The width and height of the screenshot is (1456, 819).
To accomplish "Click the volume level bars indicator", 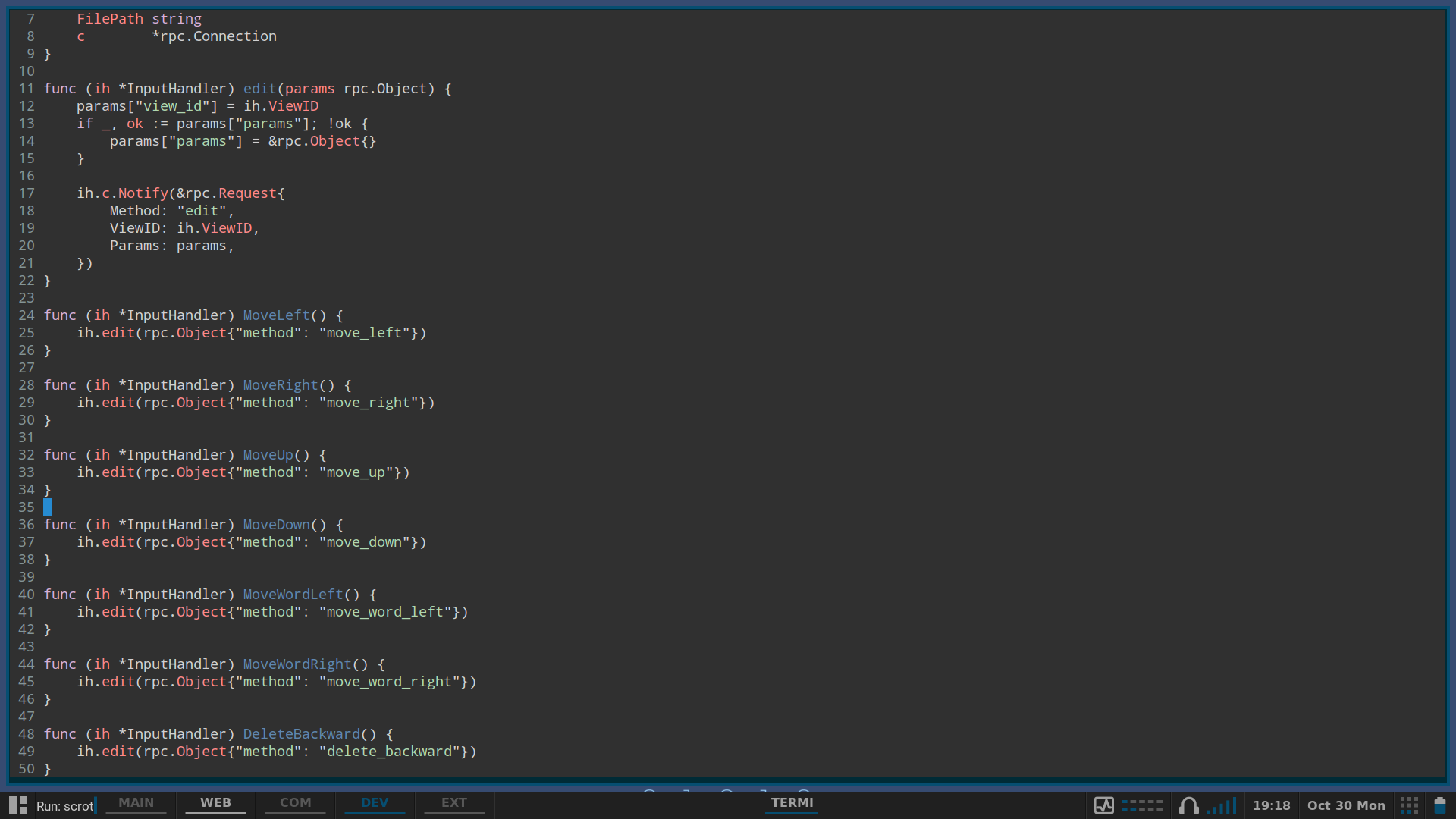I will tap(1222, 805).
